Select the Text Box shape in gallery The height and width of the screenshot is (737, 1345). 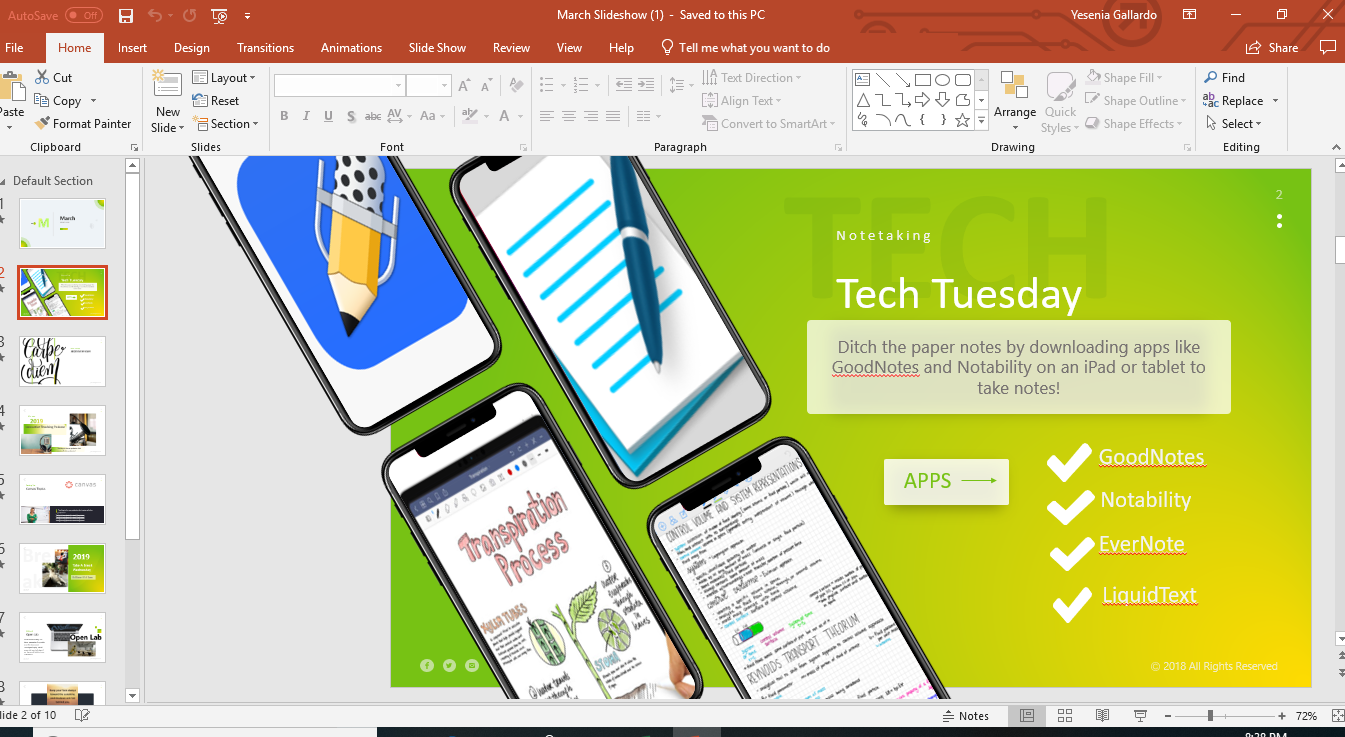(862, 80)
